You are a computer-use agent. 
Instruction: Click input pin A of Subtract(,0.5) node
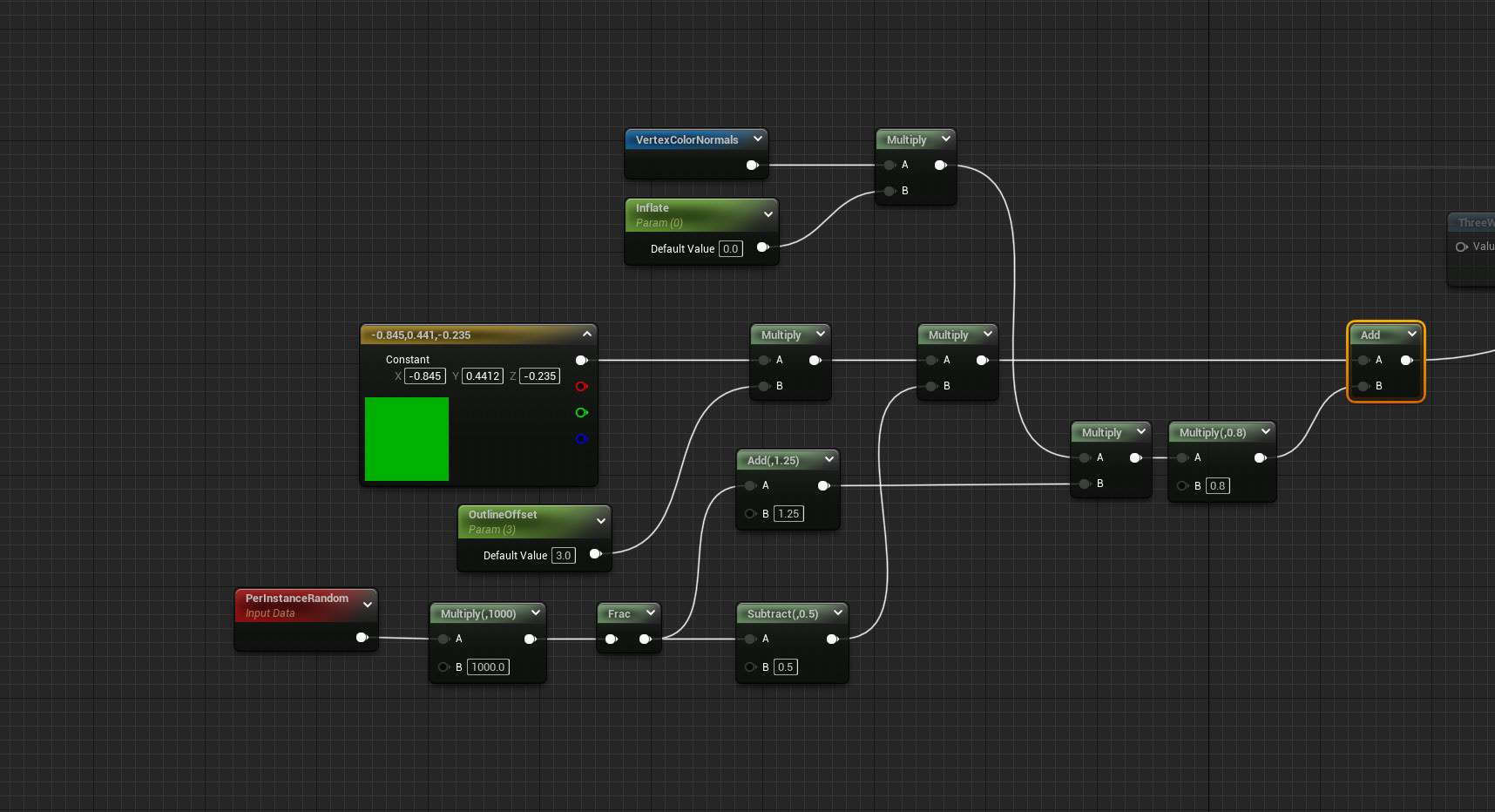click(750, 639)
